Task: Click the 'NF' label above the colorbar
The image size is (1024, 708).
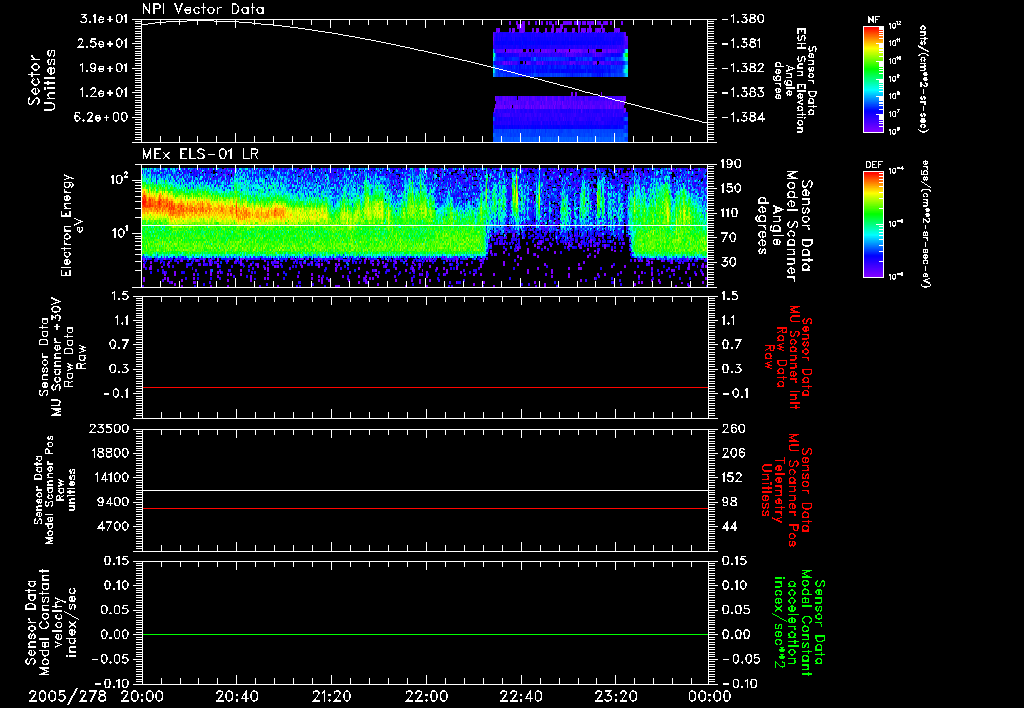Action: click(874, 20)
